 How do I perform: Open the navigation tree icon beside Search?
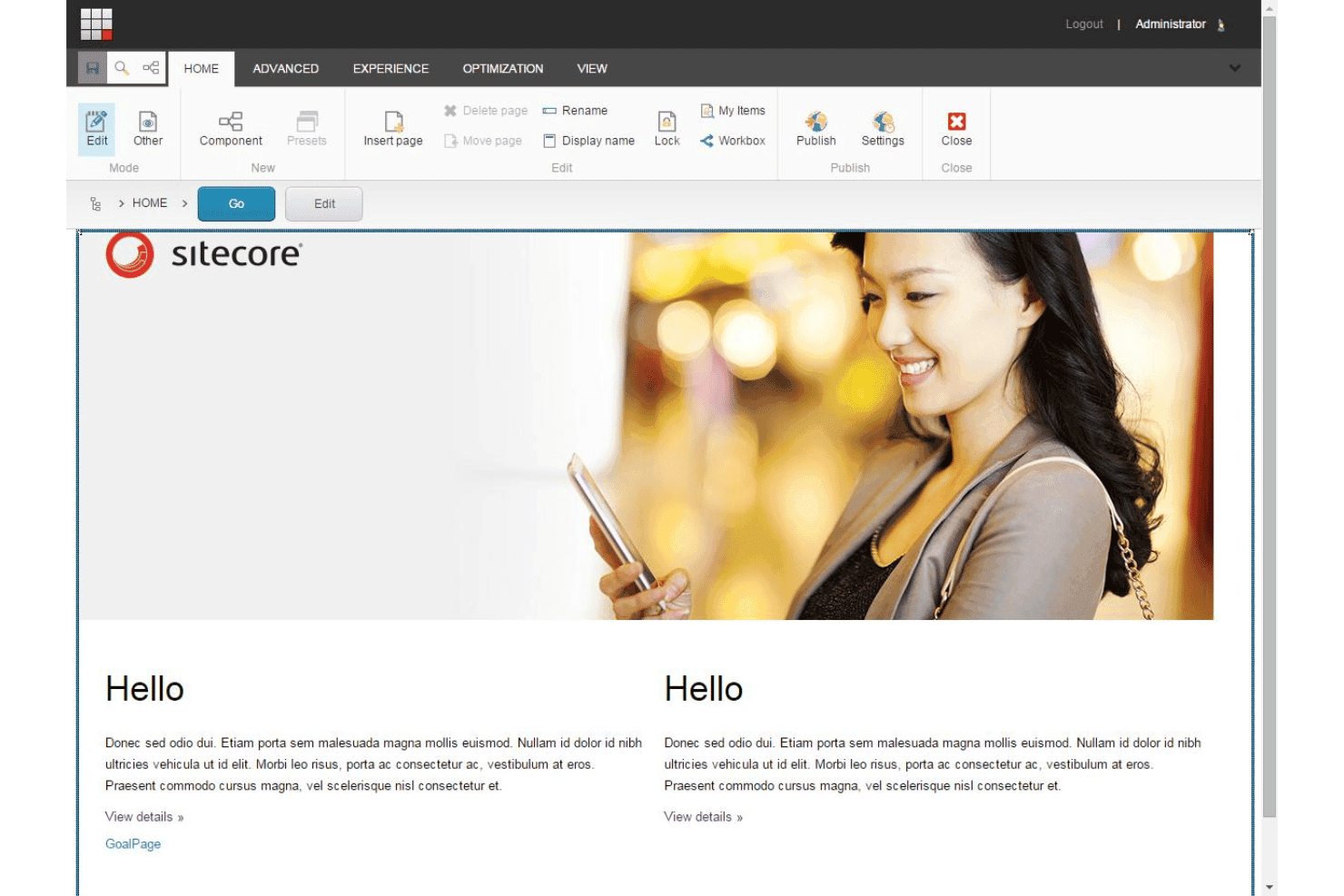coord(151,68)
